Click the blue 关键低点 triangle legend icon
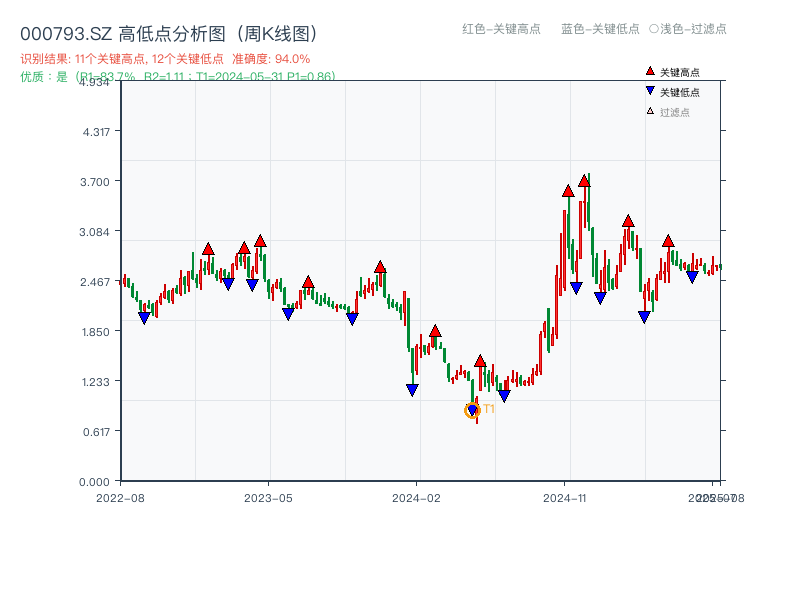The image size is (800, 600). (649, 91)
